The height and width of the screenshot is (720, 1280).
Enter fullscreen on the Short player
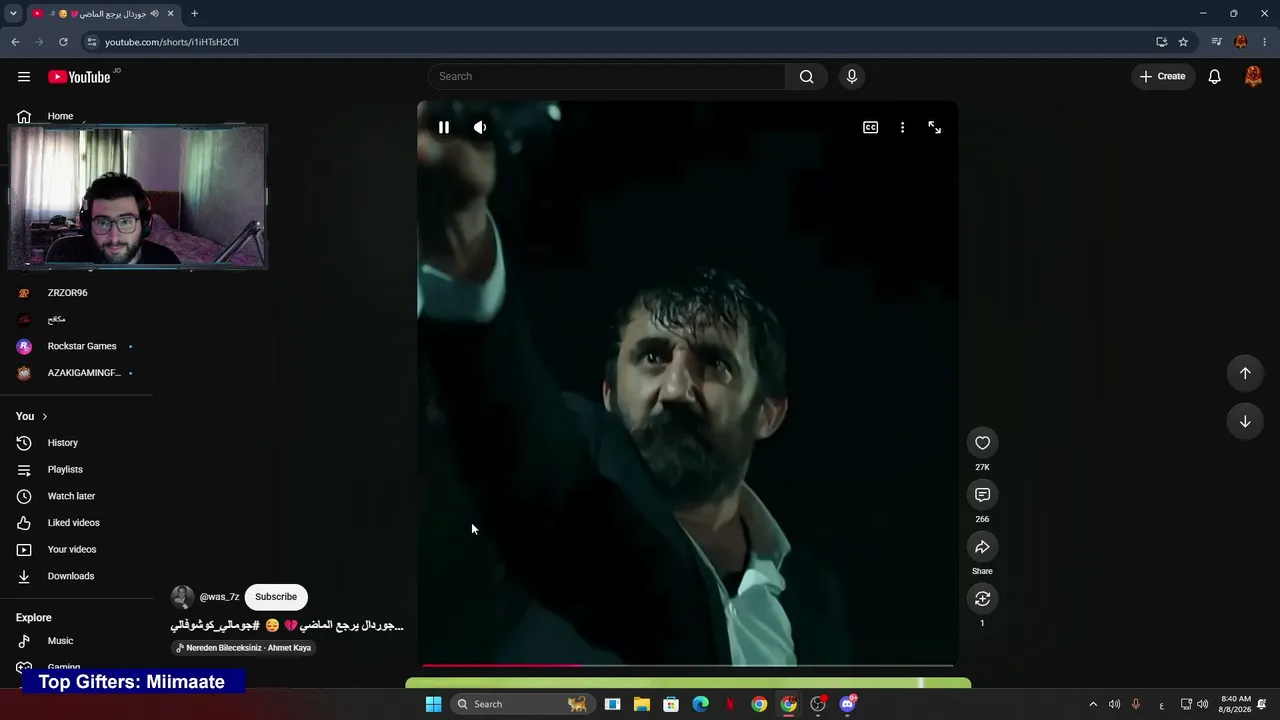click(934, 127)
